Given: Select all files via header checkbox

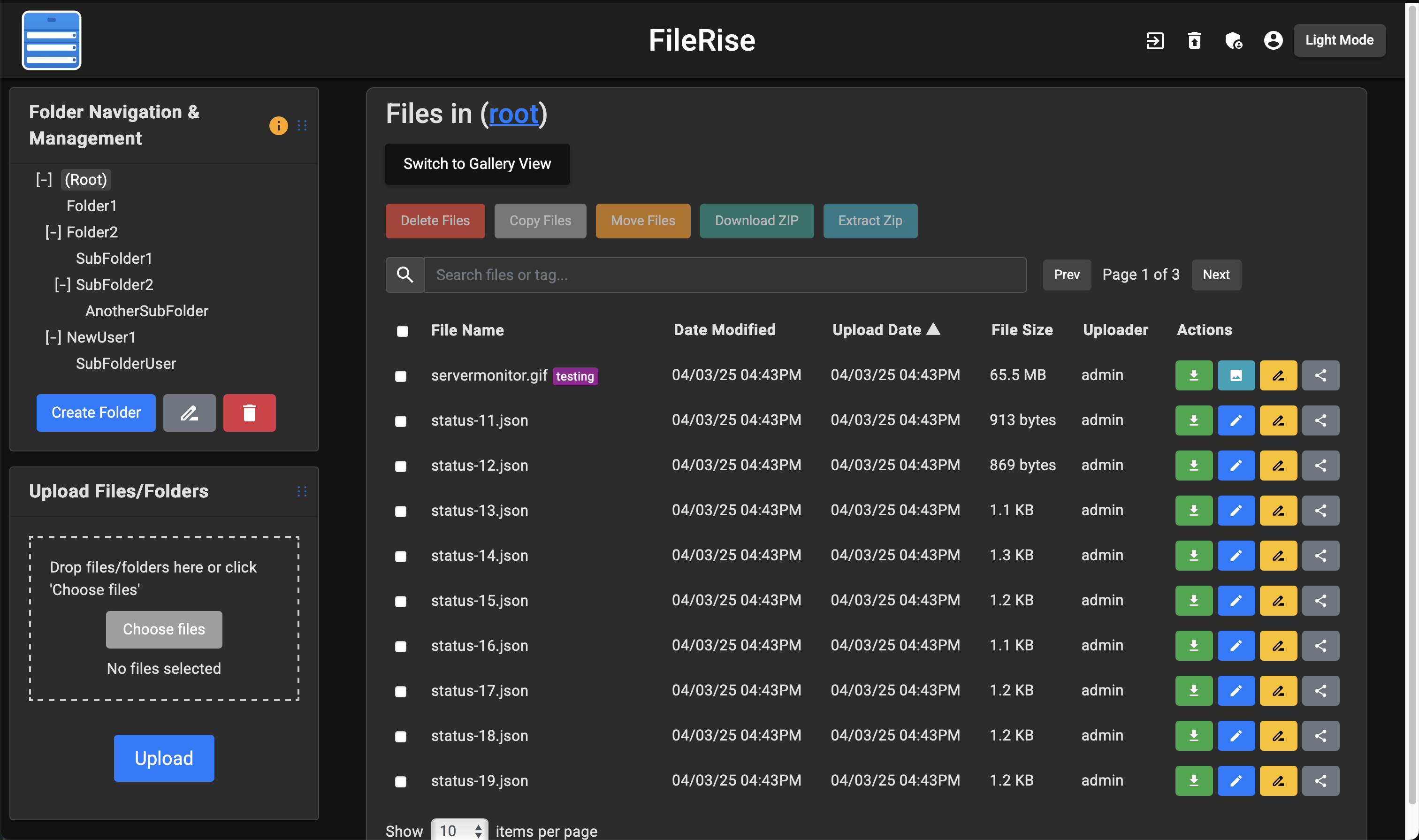Looking at the screenshot, I should tap(403, 331).
